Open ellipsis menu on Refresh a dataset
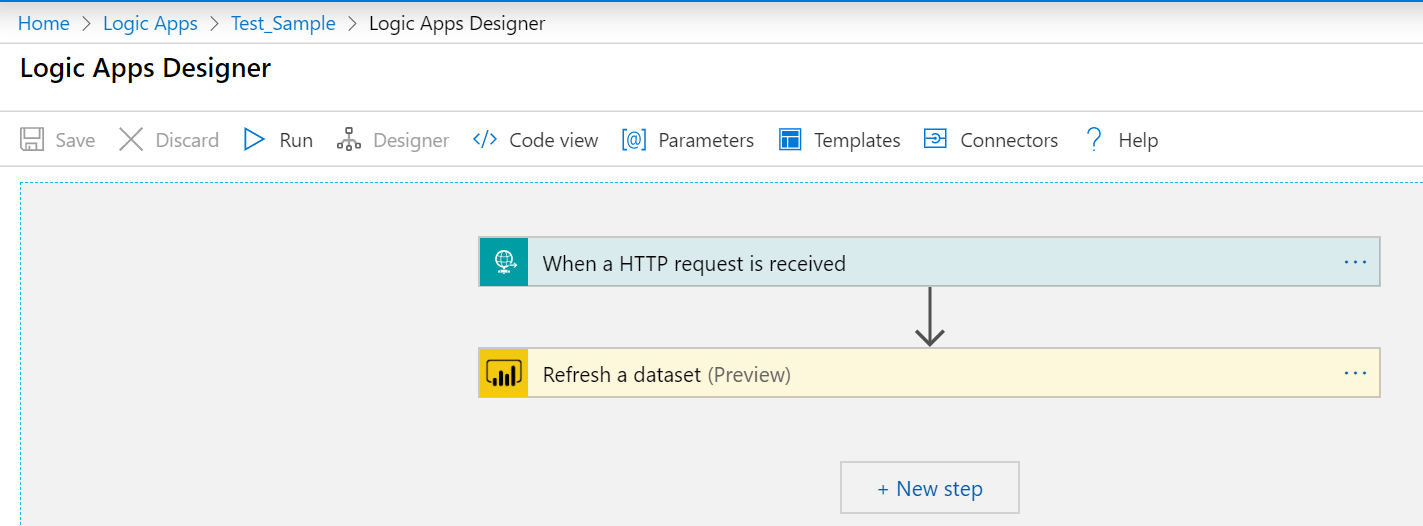 click(1355, 373)
